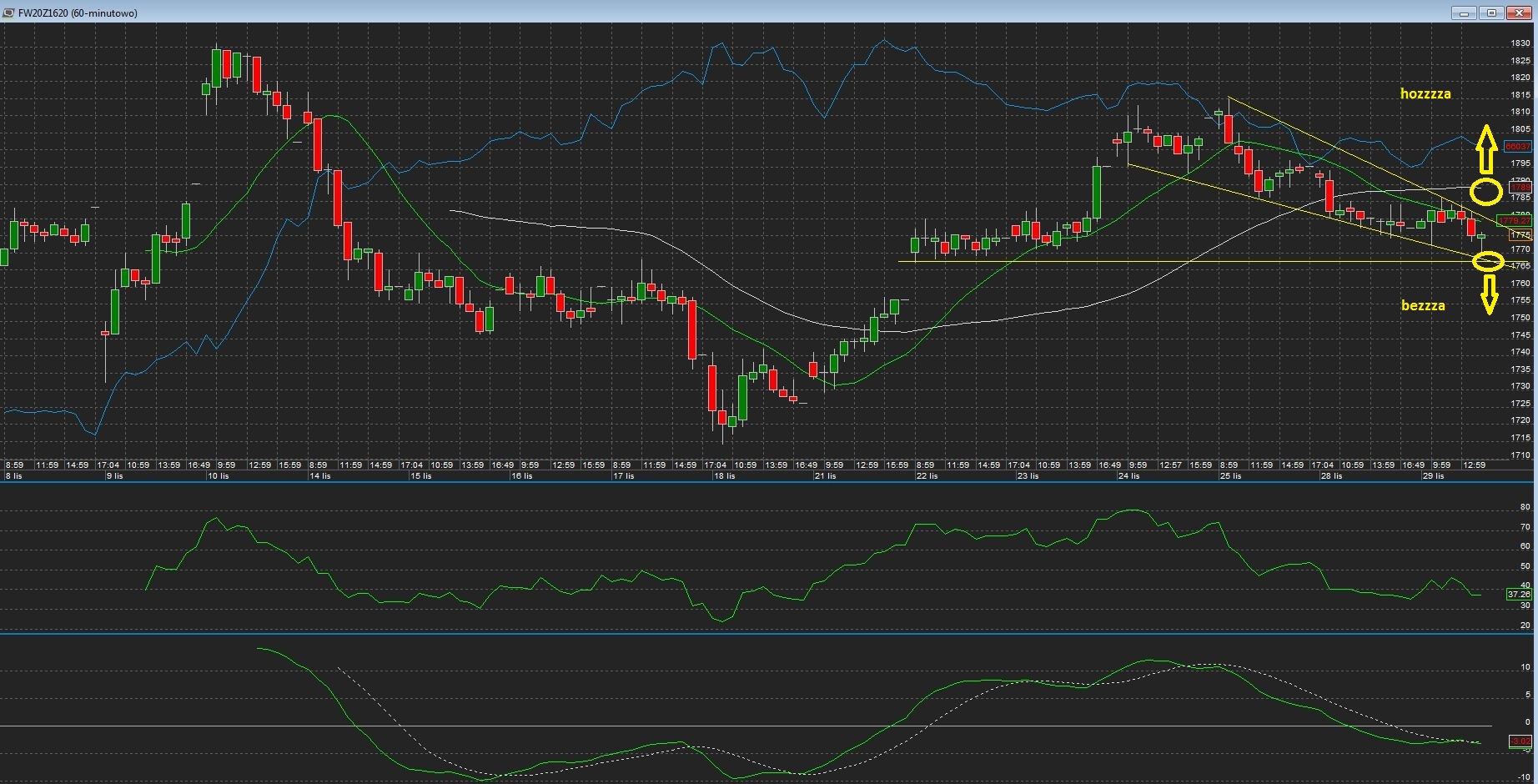The image size is (1538, 784).
Task: Click the application icon in the title bar
Action: tap(8, 13)
